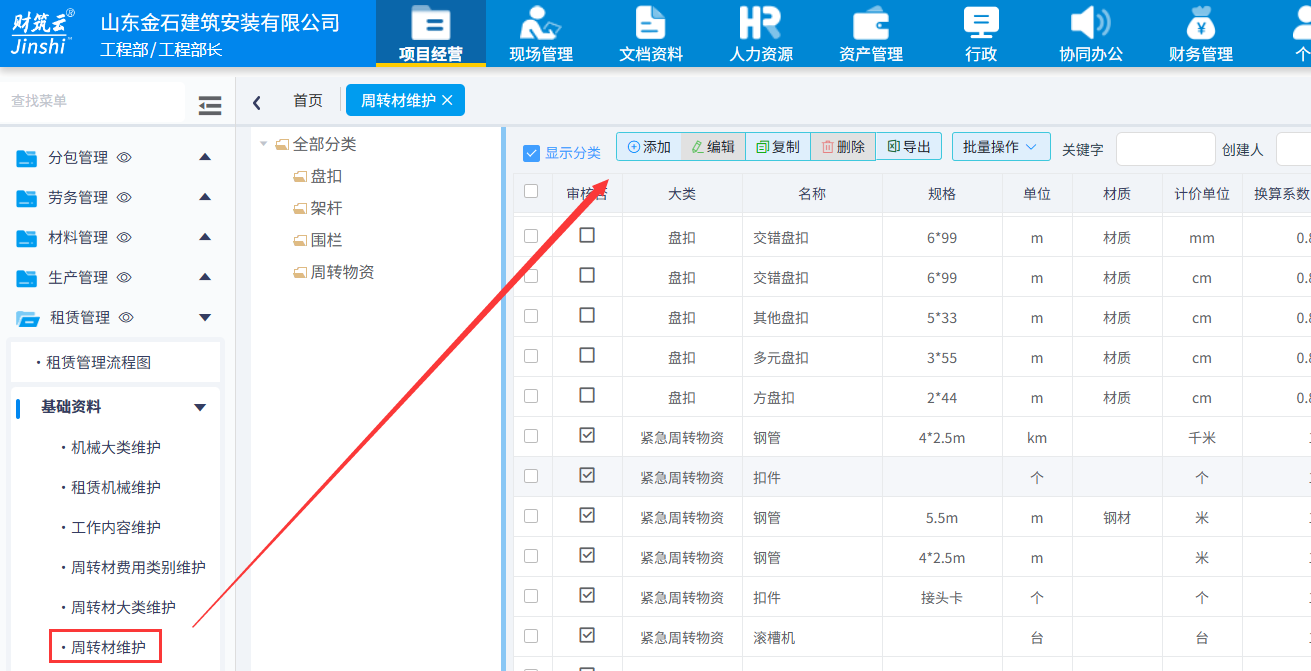The width and height of the screenshot is (1311, 671).
Task: Collapse the 租赁管理 menu arrow
Action: point(205,318)
